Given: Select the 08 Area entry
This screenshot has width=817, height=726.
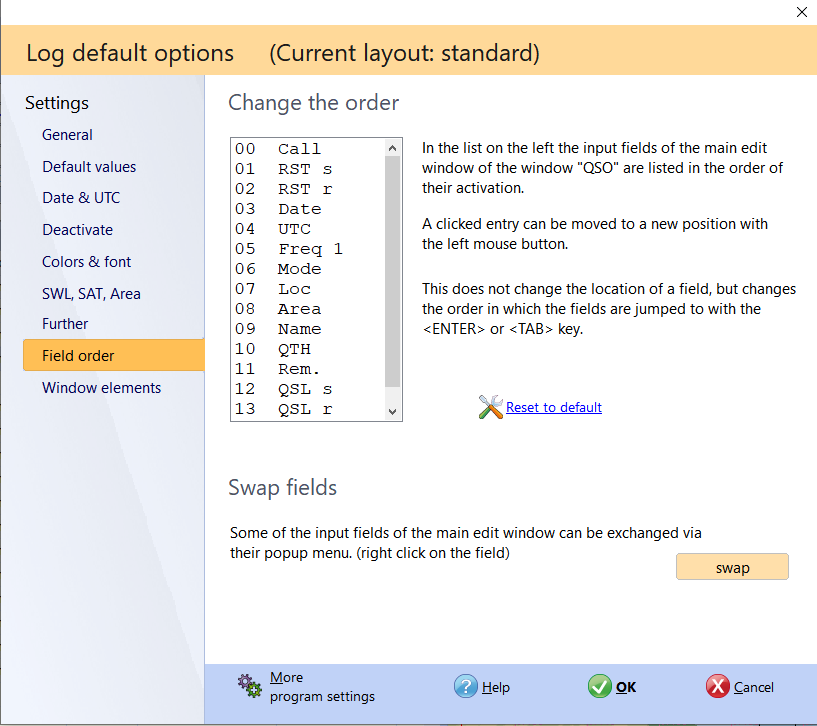Looking at the screenshot, I should [x=308, y=309].
